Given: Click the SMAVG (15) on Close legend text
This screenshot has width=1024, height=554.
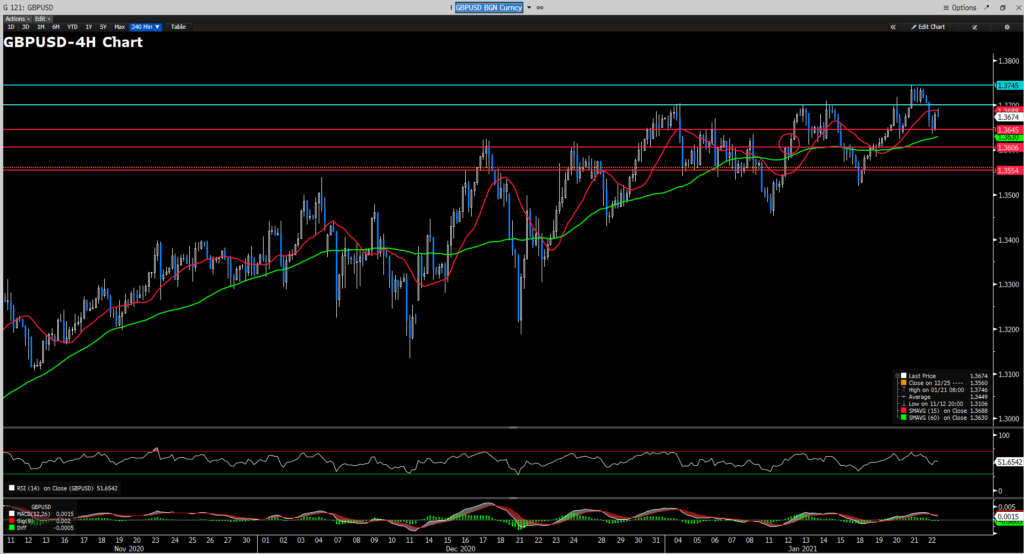Looking at the screenshot, I should point(938,411).
